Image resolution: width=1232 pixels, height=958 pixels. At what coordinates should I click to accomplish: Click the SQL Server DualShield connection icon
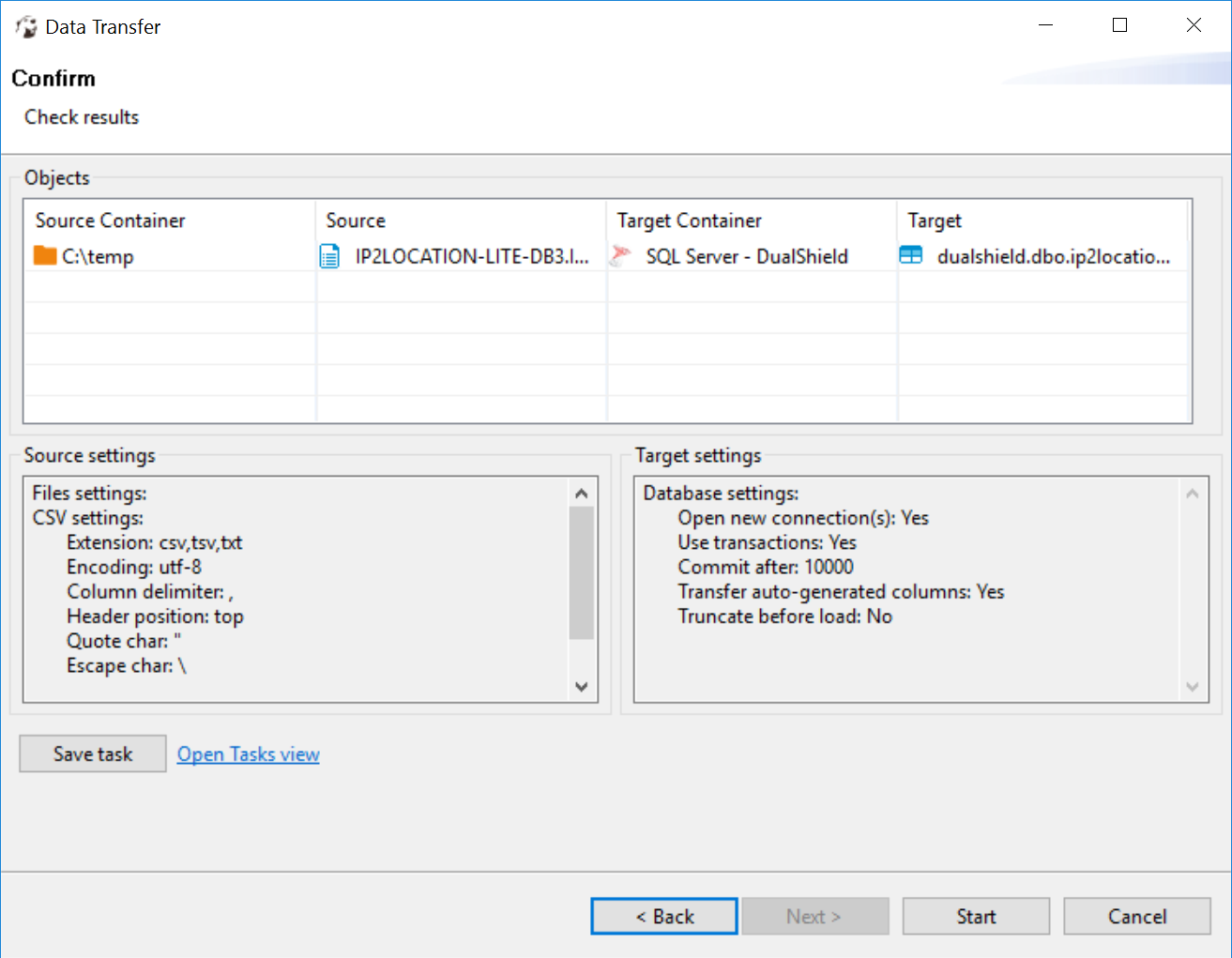click(620, 256)
